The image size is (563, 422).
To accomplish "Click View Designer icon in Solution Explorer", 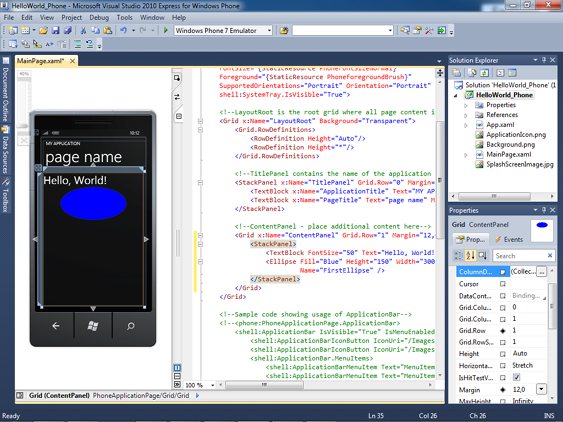I will point(512,73).
